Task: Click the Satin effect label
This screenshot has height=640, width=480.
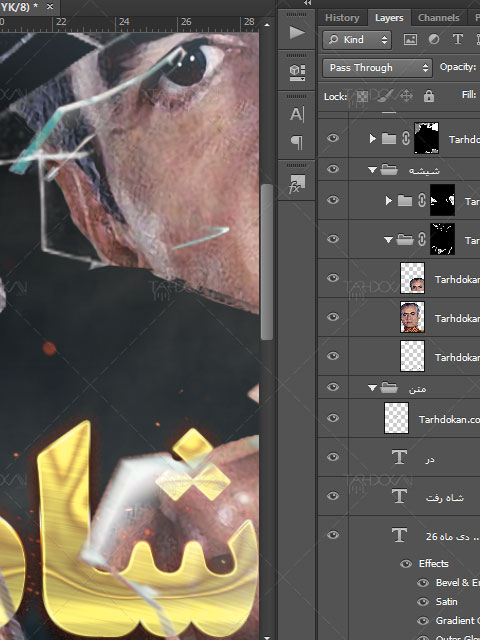Action: pos(447,602)
